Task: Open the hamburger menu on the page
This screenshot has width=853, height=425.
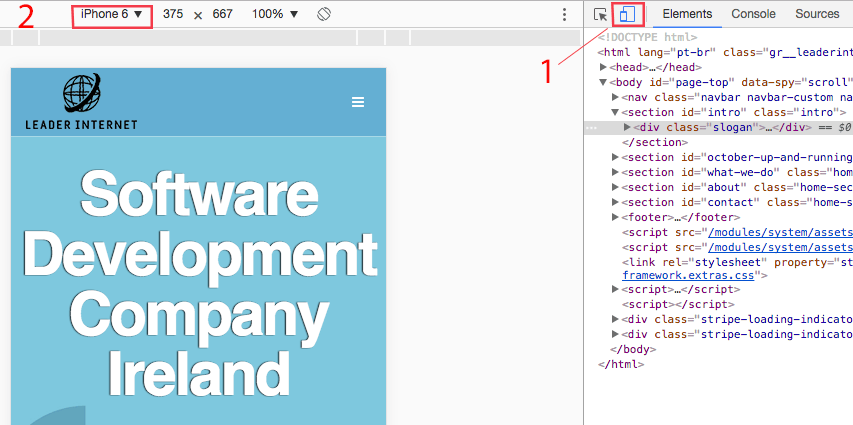Action: [x=358, y=102]
